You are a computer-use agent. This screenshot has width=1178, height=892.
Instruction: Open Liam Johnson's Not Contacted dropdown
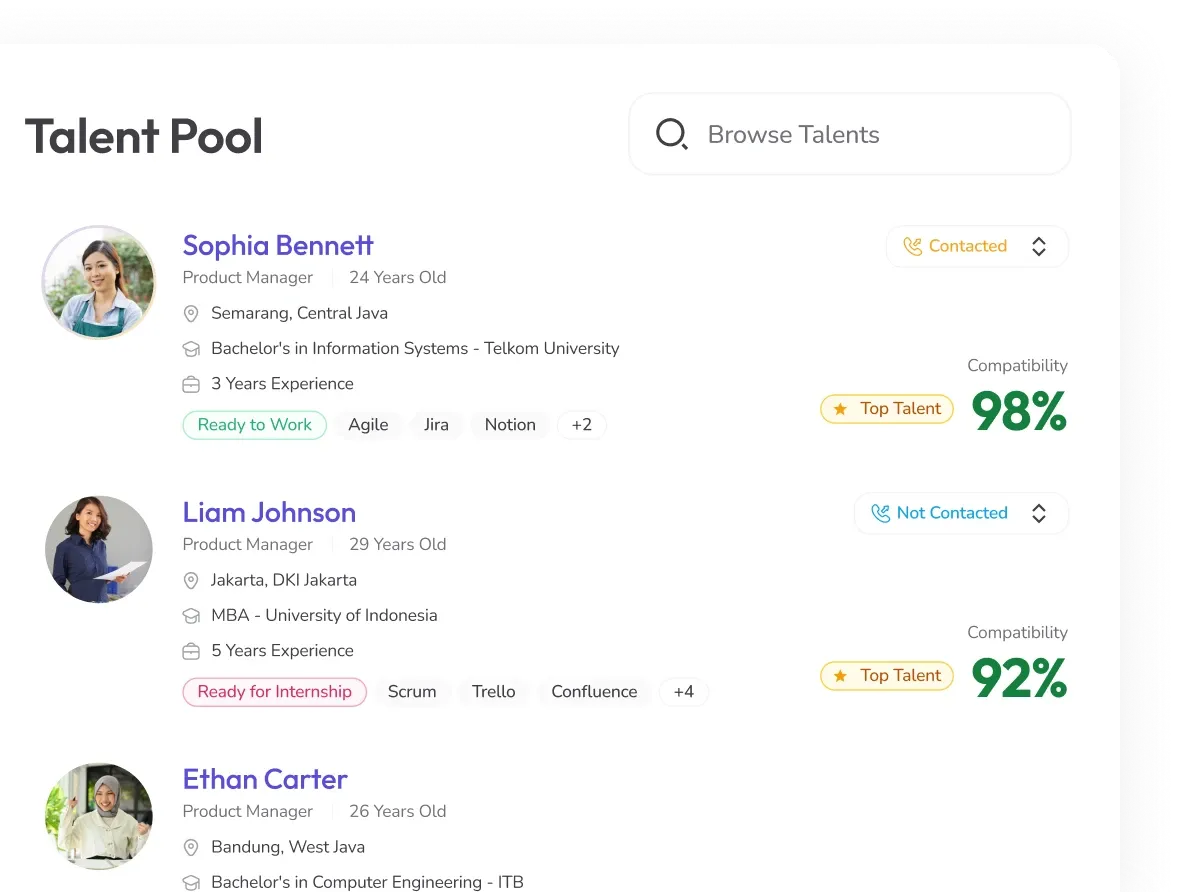pos(961,513)
